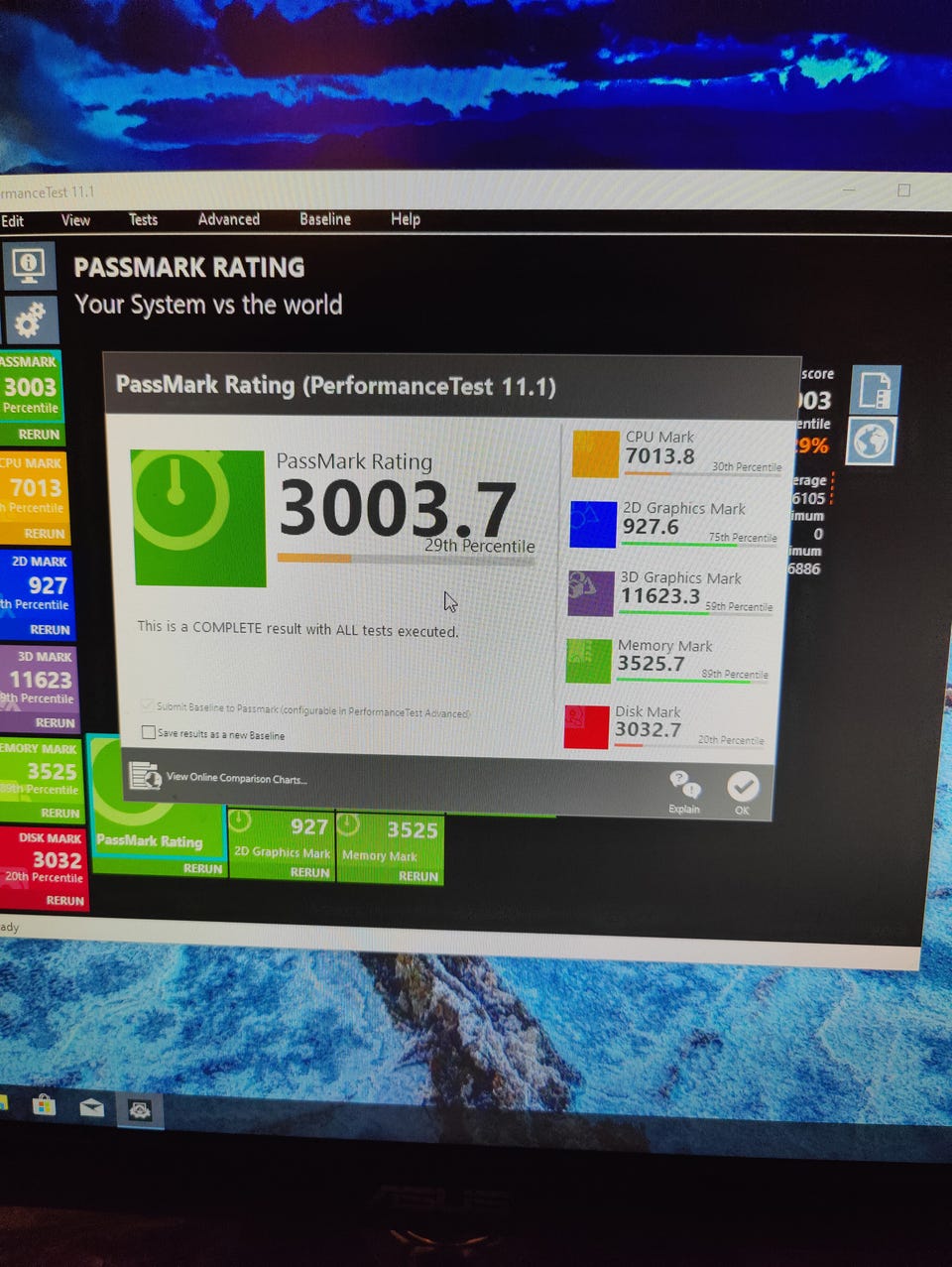952x1267 pixels.
Task: Click the green Memory Mark icon in dialog
Action: [589, 661]
